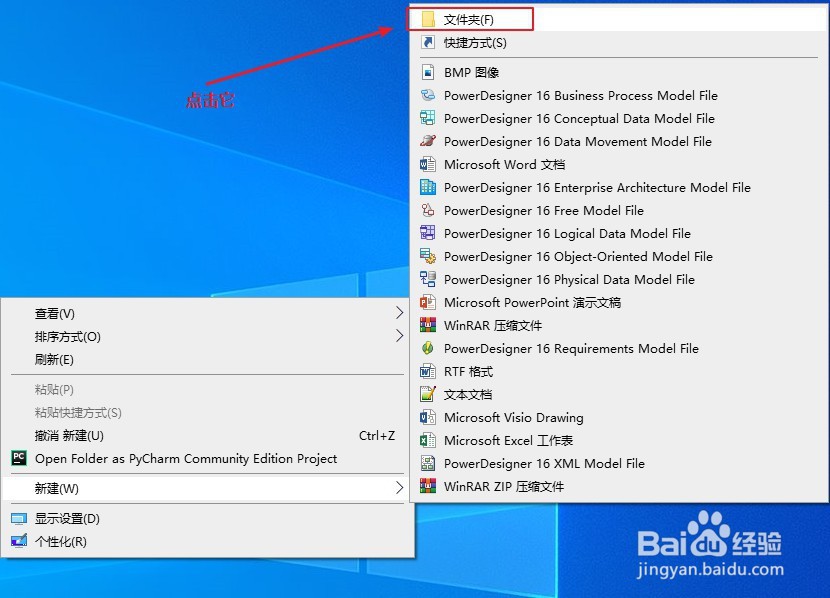Click the XML Model File icon
Screen dimensions: 830x598
pyautogui.click(x=428, y=464)
